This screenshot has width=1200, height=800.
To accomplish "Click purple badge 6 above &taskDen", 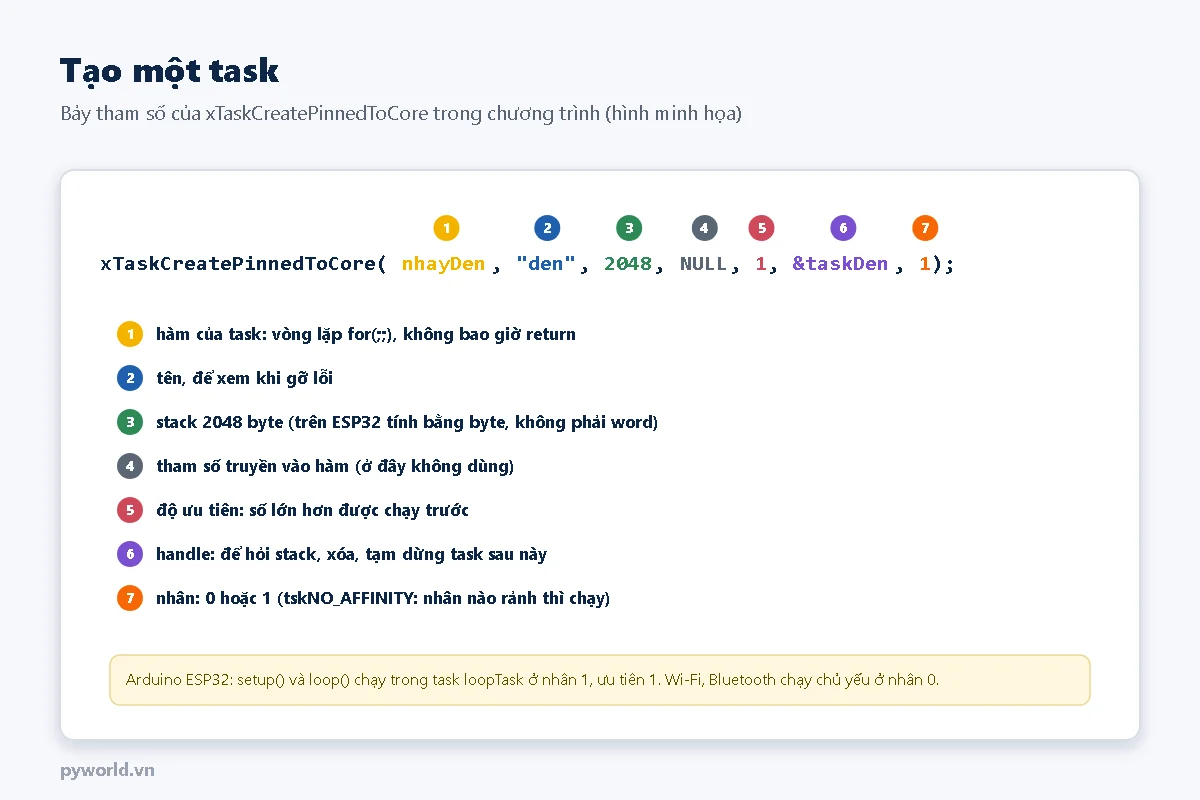I will click(x=843, y=228).
